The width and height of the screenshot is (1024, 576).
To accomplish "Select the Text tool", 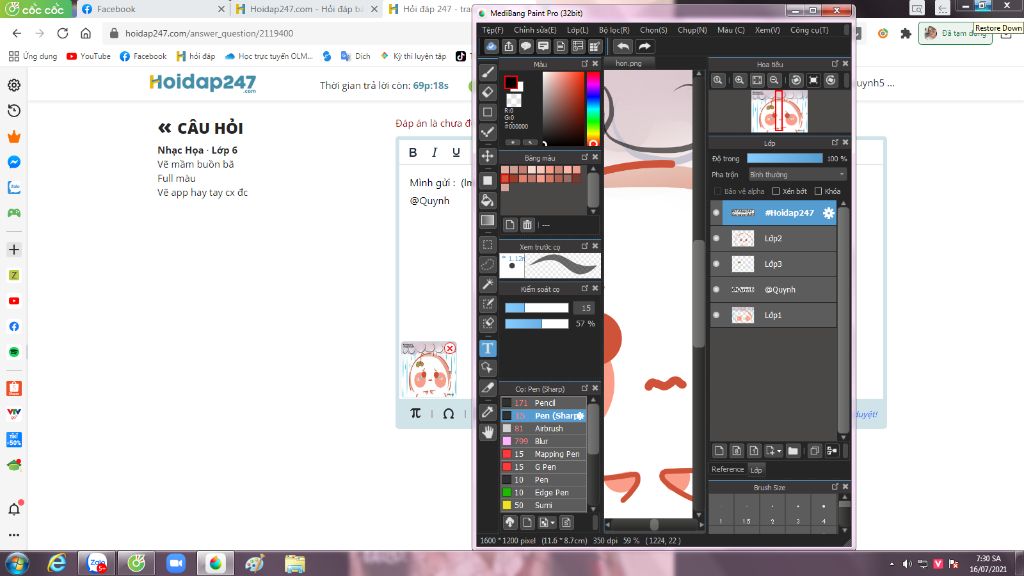I will (487, 348).
